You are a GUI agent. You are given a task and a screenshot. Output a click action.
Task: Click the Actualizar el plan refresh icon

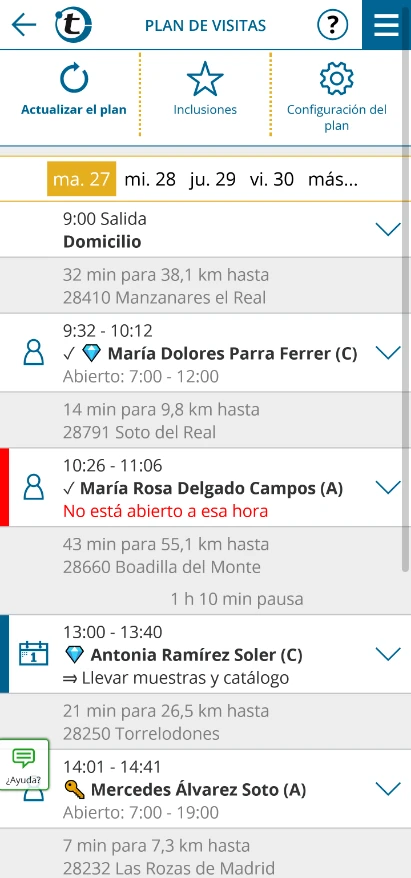[x=74, y=80]
